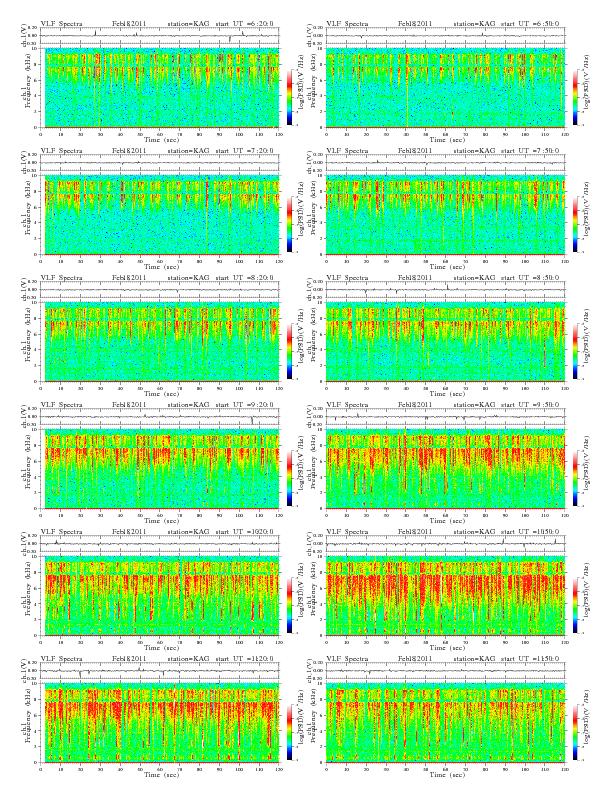Click the spectrogram starting UT 6:50:0
Image resolution: width=612 pixels, height=792 pixels.
tap(445, 88)
